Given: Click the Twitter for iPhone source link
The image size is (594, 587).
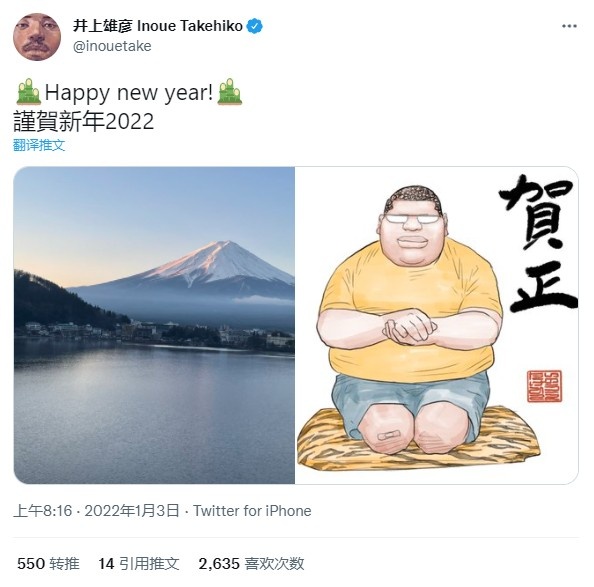Looking at the screenshot, I should (252, 511).
